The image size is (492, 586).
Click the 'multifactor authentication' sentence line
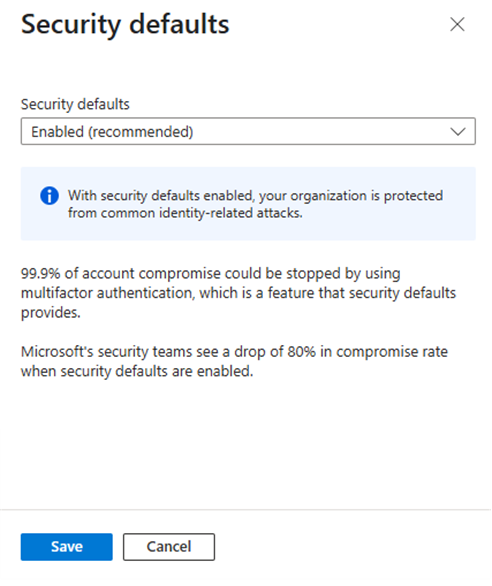point(239,293)
